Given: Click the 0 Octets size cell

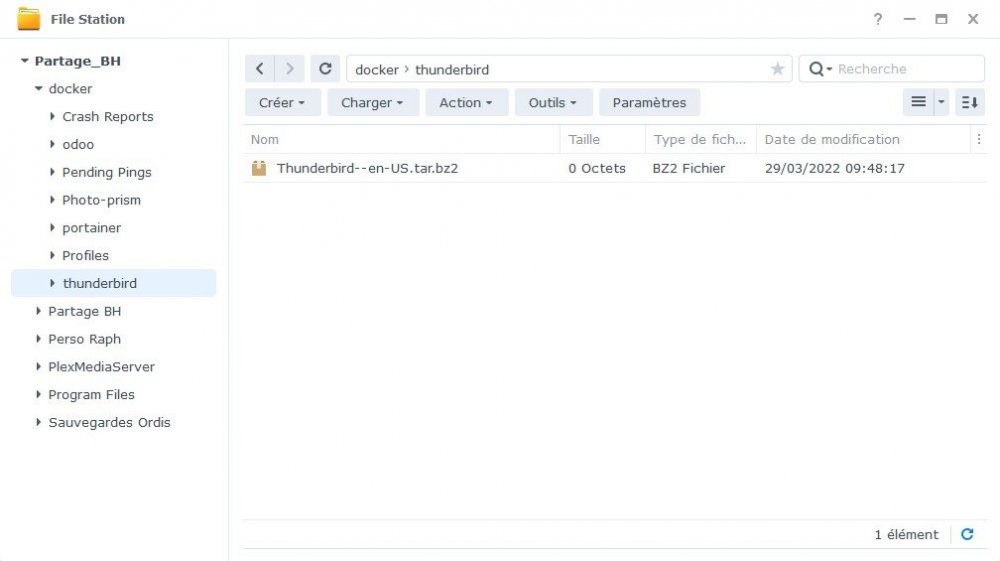Looking at the screenshot, I should click(x=597, y=168).
